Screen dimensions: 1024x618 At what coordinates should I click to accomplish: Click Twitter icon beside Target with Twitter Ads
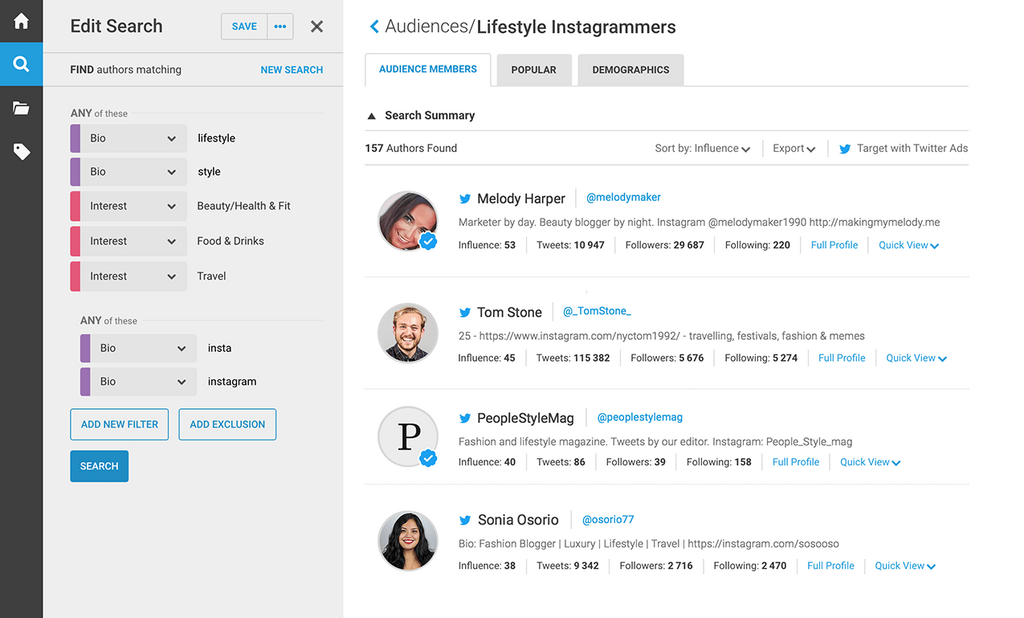[x=845, y=149]
